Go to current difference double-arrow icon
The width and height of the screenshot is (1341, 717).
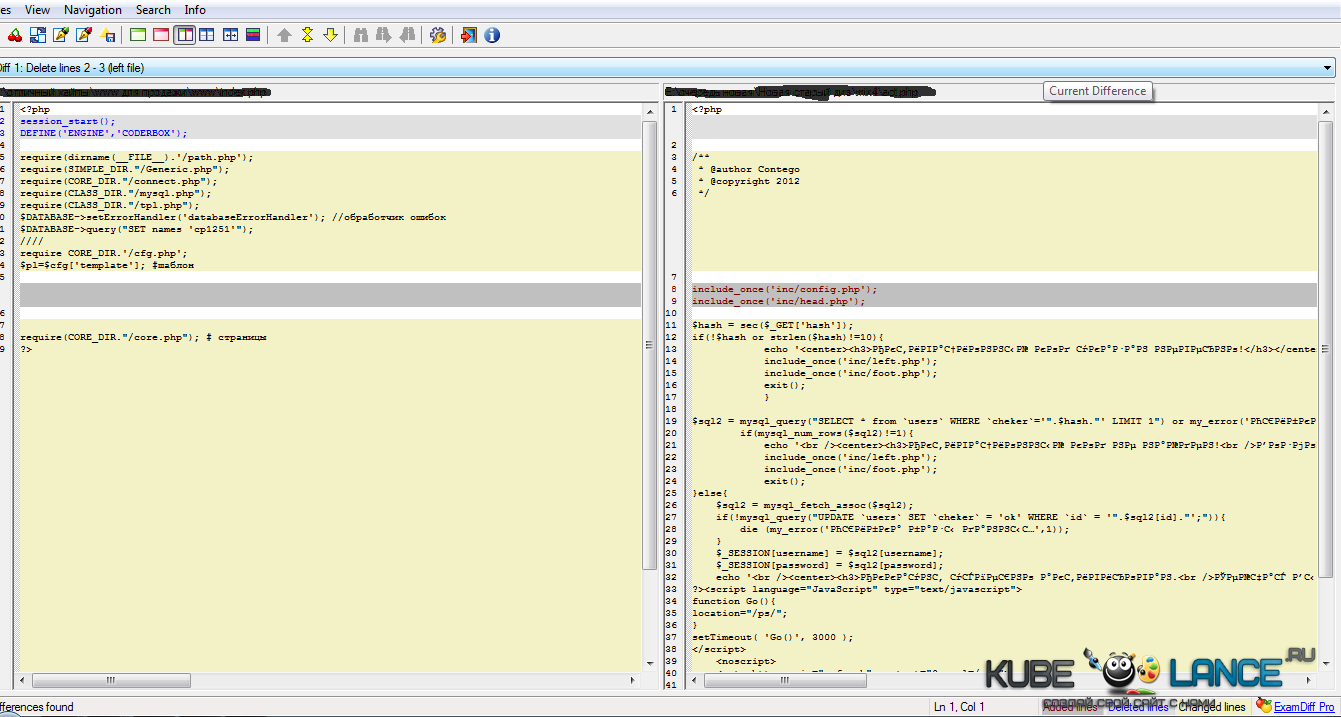tap(307, 35)
